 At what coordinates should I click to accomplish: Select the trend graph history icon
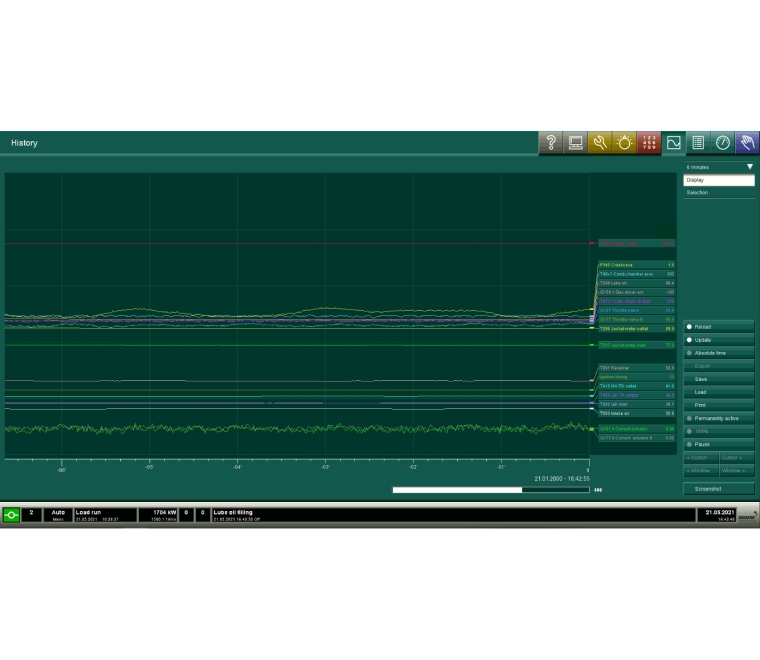click(x=674, y=143)
